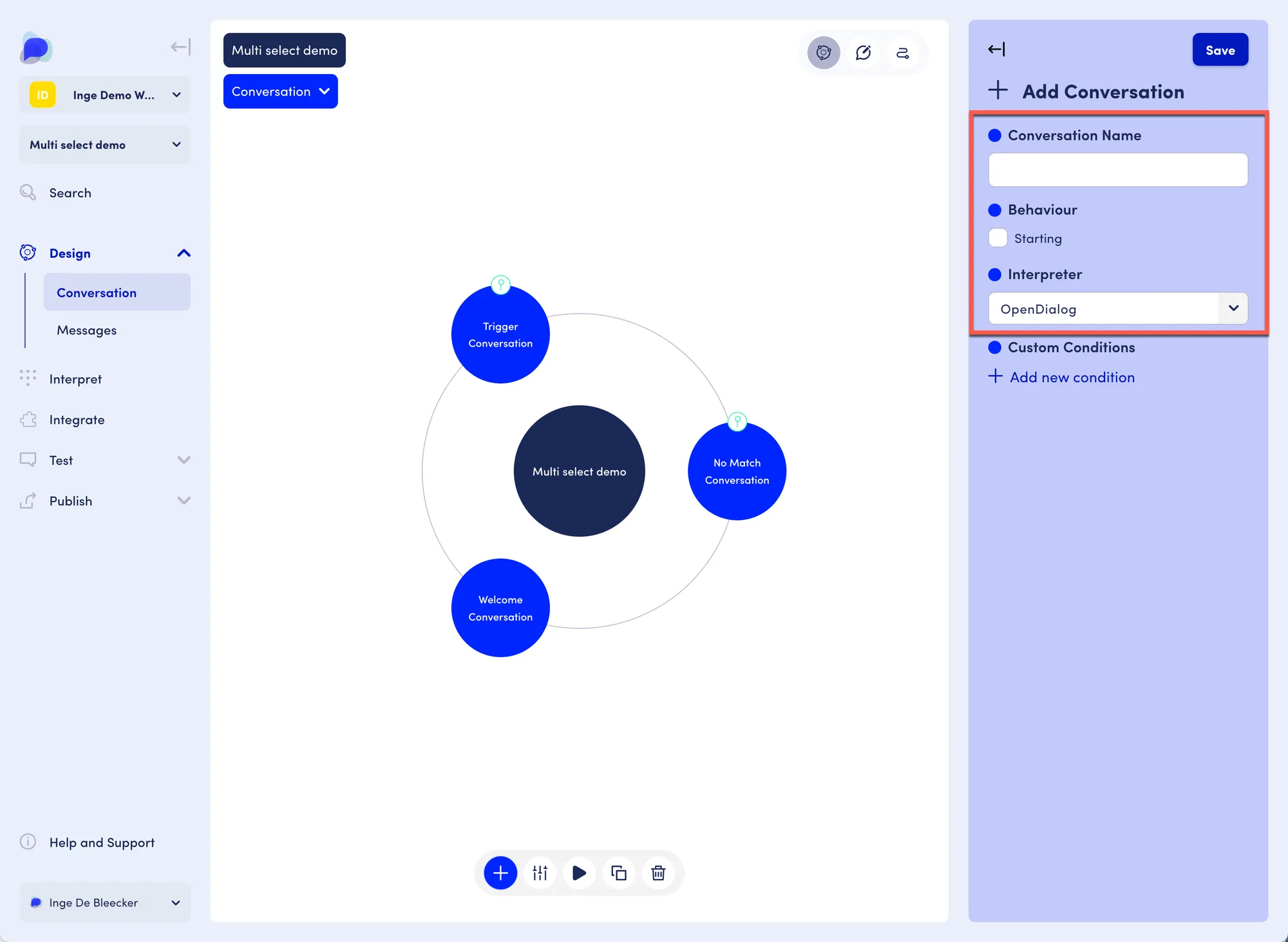The width and height of the screenshot is (1288, 942).
Task: Select the central Multi select demo node
Action: click(579, 471)
